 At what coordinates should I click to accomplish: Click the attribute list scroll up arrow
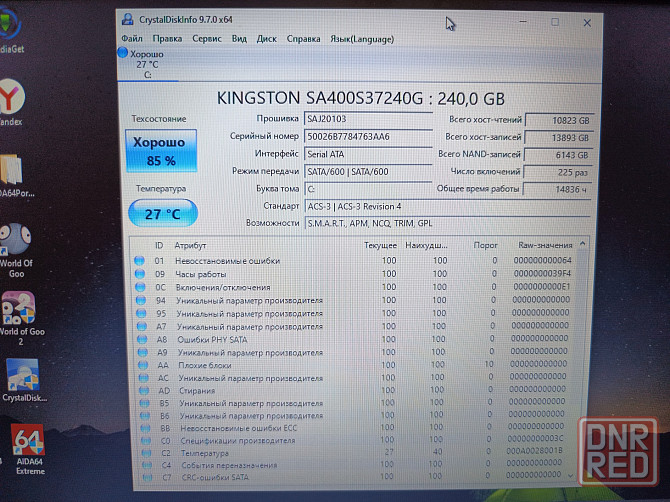pos(582,244)
